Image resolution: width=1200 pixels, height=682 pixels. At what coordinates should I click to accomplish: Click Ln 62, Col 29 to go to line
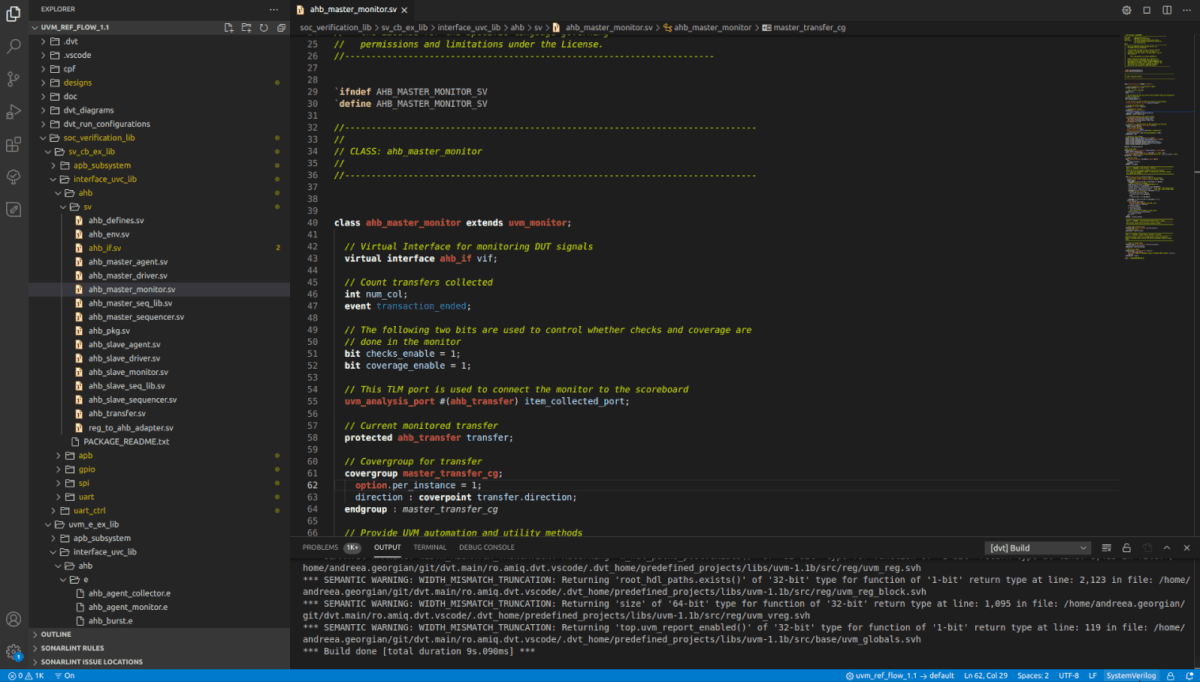point(985,675)
